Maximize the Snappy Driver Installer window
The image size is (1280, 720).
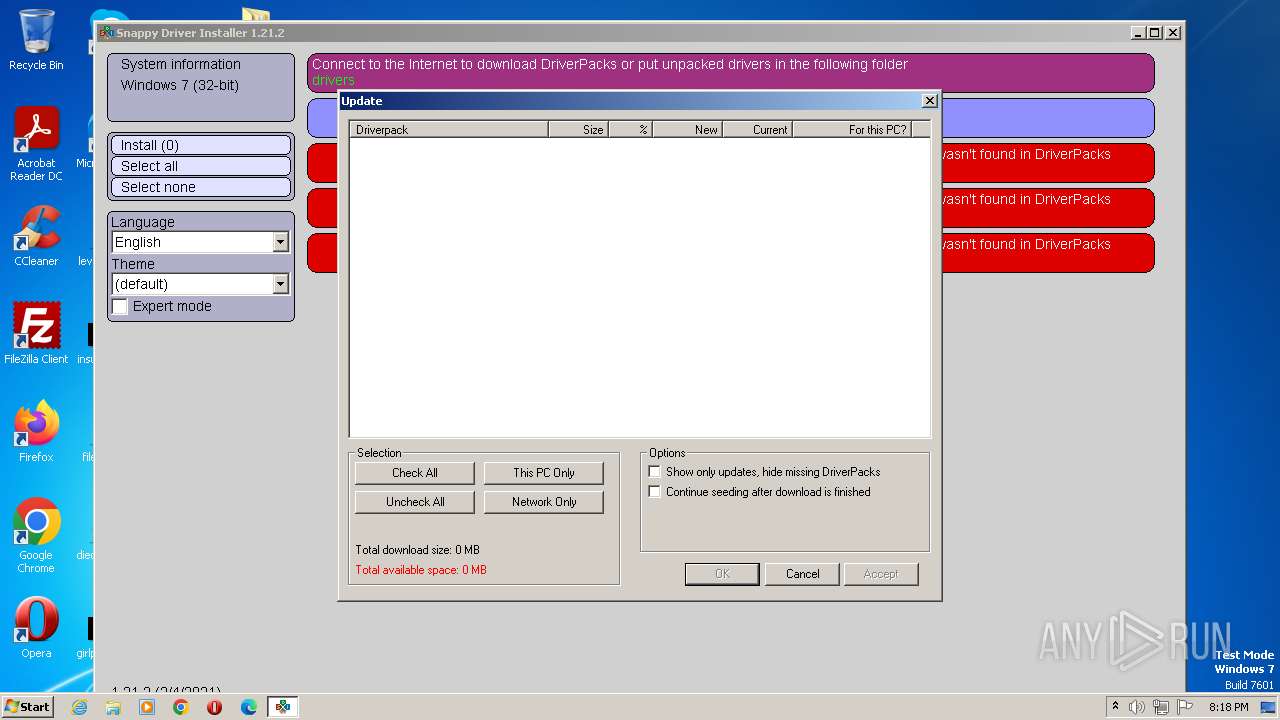(1155, 33)
